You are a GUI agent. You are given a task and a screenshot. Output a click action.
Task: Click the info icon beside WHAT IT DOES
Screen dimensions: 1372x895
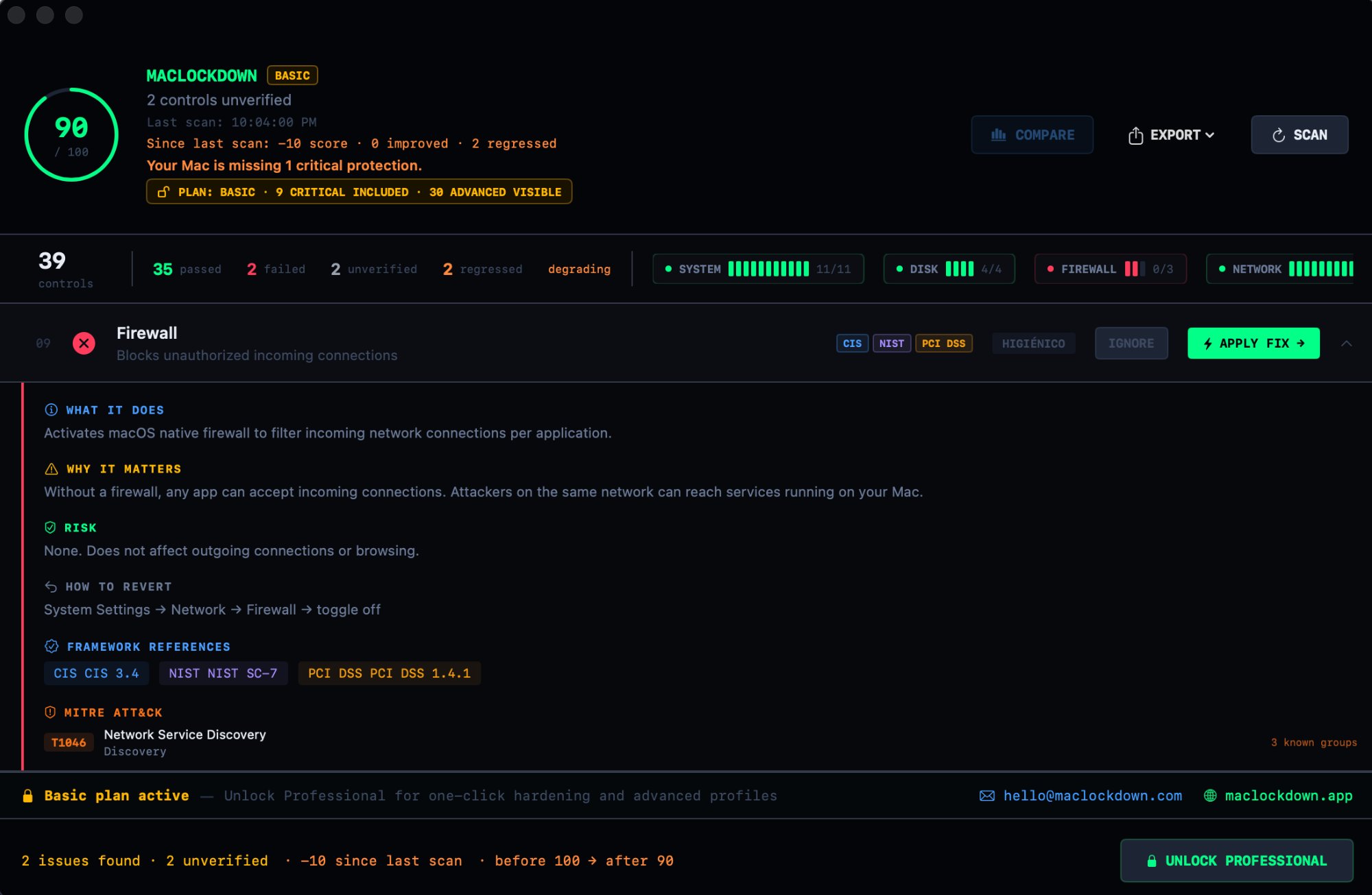coord(51,410)
